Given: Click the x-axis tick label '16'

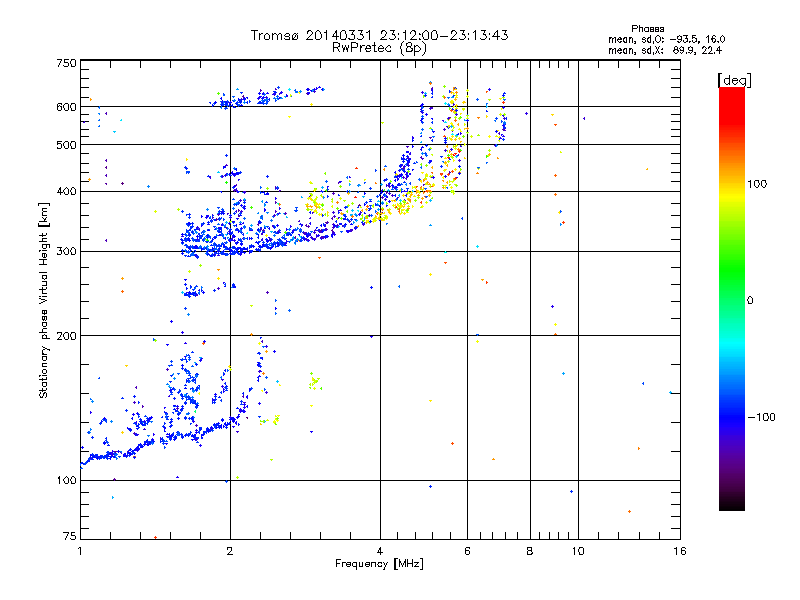Looking at the screenshot, I should (x=680, y=551).
